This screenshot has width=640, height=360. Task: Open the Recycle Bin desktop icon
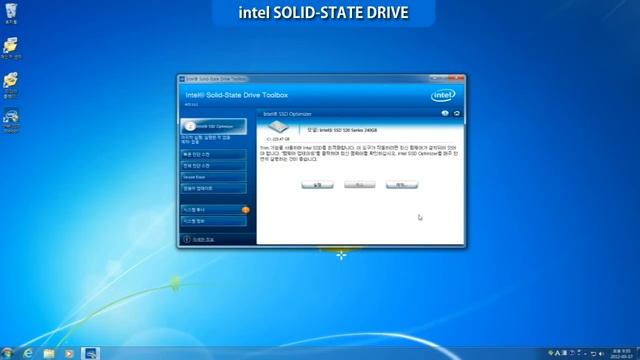coord(11,13)
